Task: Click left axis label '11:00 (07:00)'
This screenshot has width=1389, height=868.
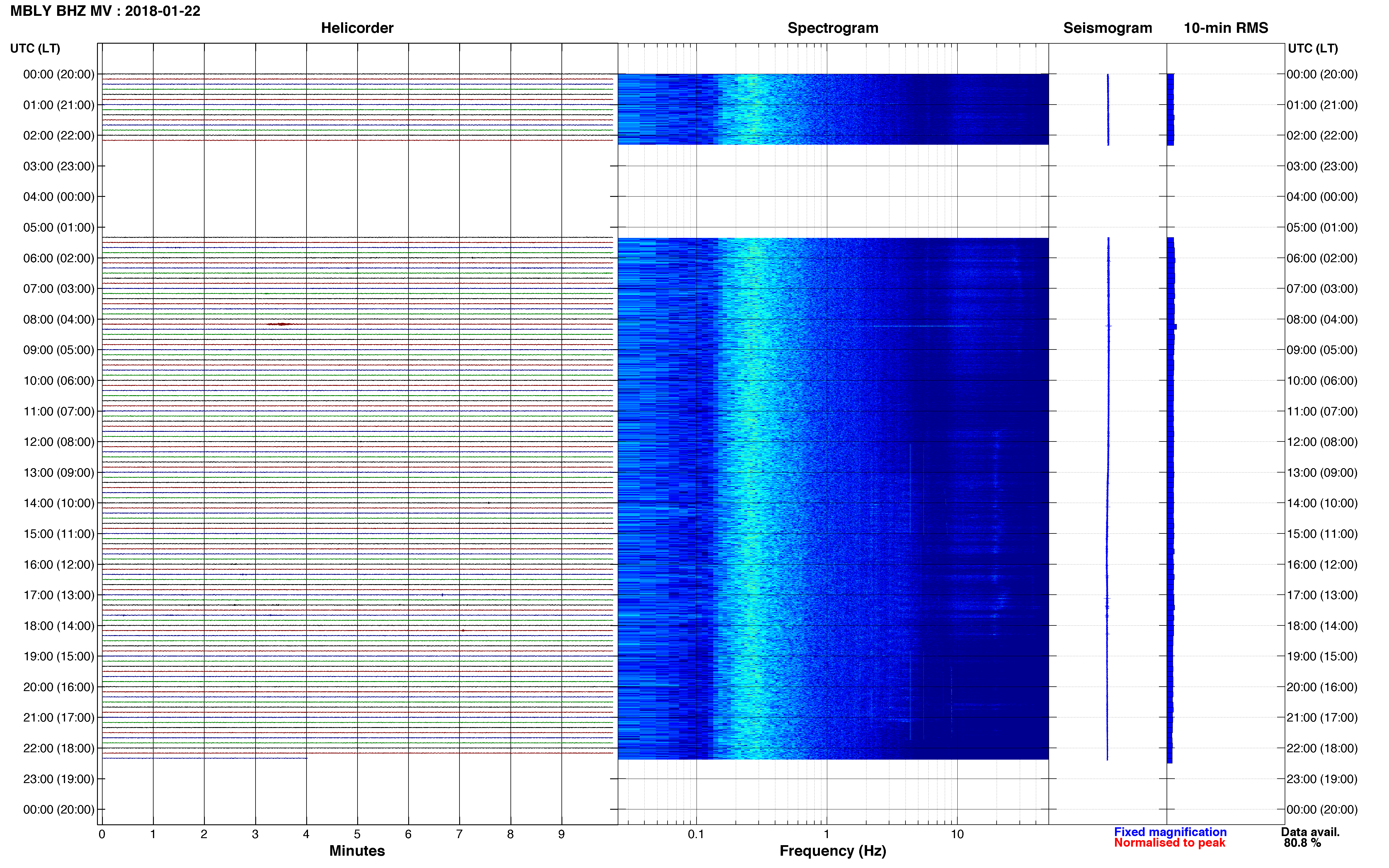Action: coord(59,411)
